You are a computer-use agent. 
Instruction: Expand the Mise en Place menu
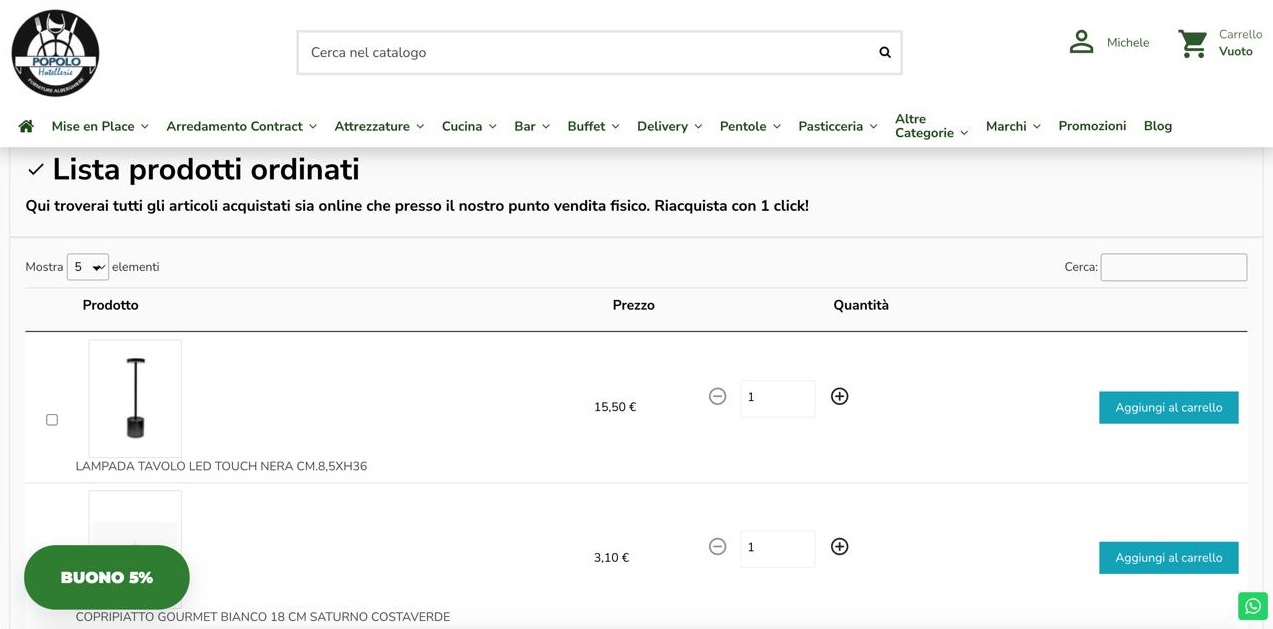click(x=100, y=126)
